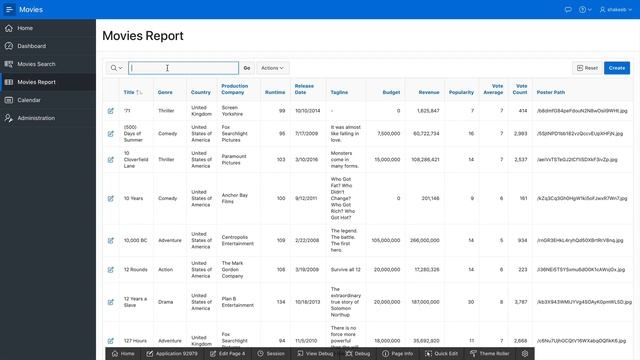Click the Revenue column header

[429, 93]
